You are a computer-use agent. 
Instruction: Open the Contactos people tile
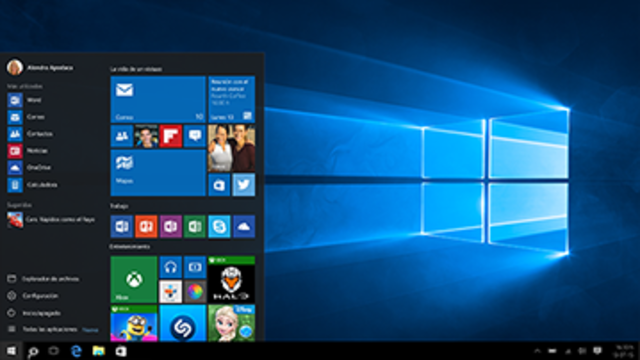tap(122, 136)
